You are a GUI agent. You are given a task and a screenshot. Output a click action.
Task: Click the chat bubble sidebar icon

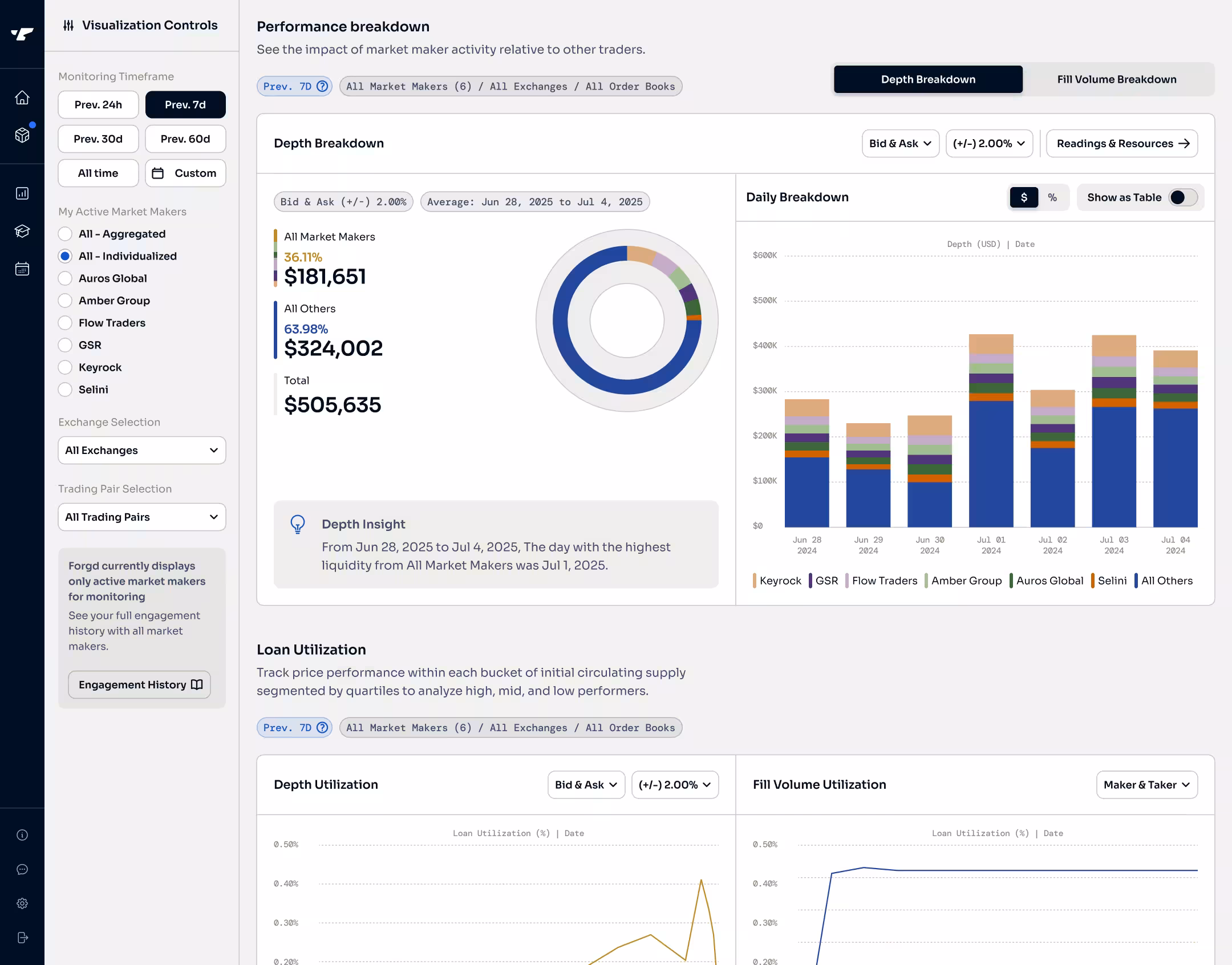click(22, 869)
